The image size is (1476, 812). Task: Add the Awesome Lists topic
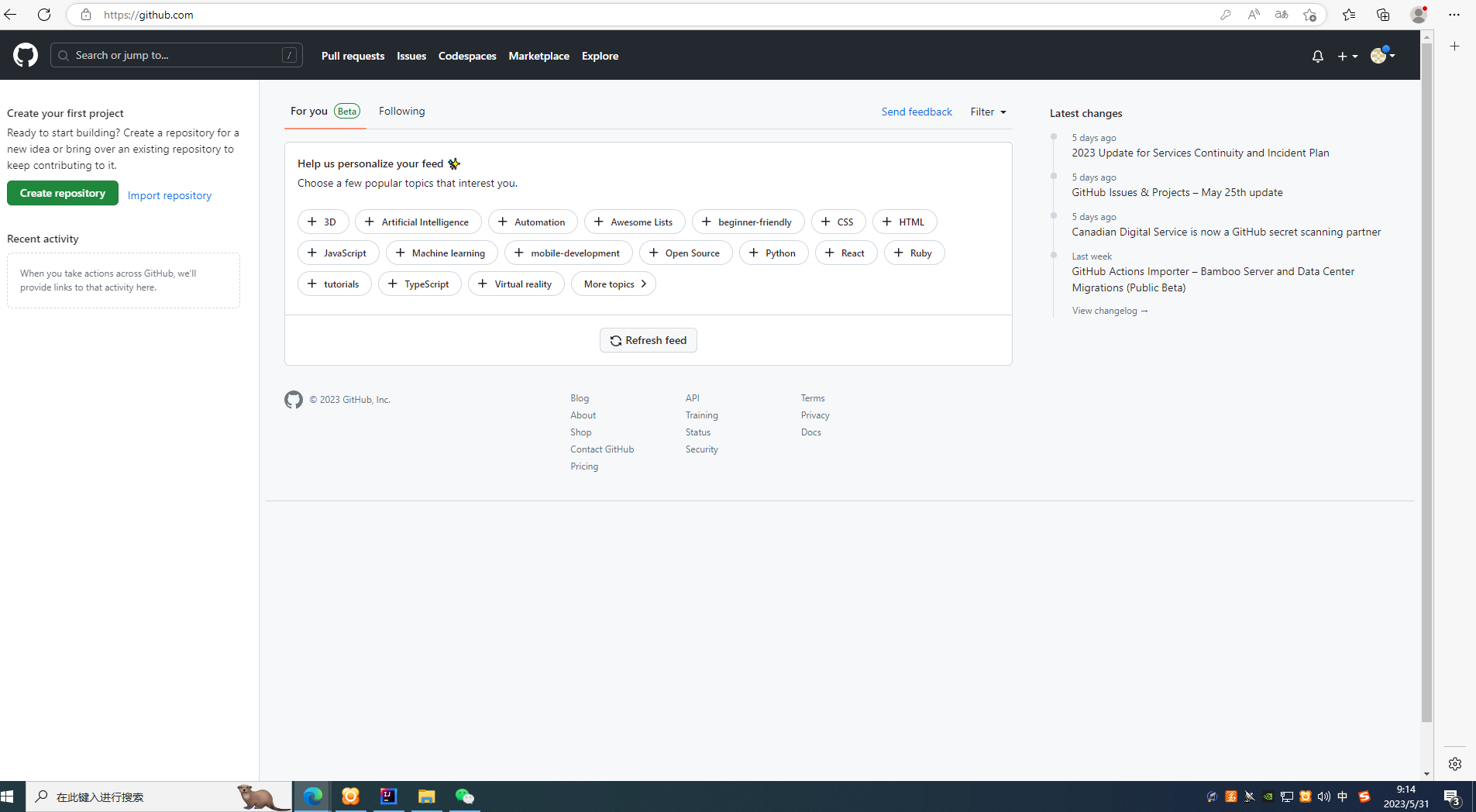(635, 222)
